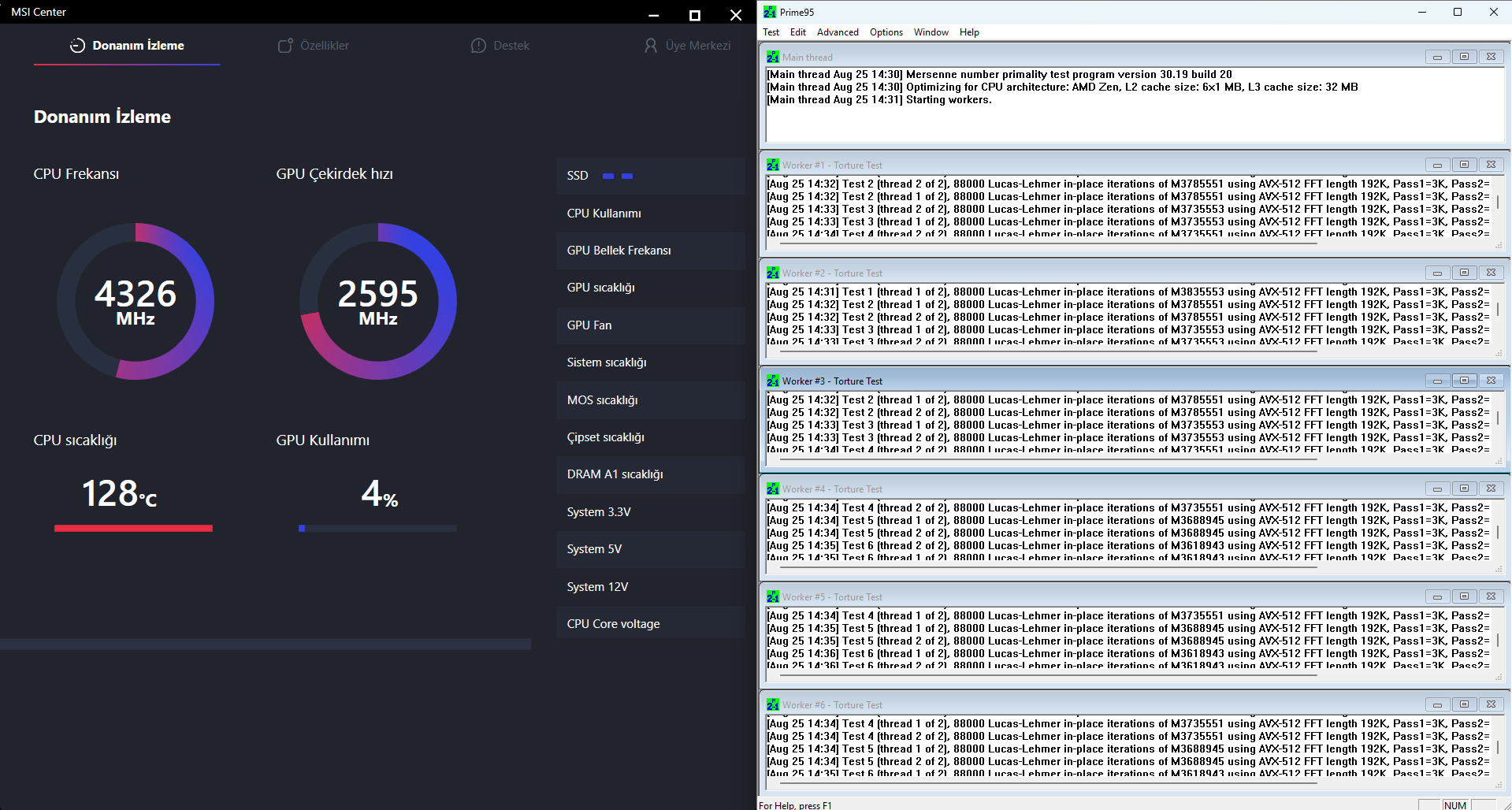Select Çipset sıcaklığı item
The width and height of the screenshot is (1512, 810).
[x=650, y=437]
